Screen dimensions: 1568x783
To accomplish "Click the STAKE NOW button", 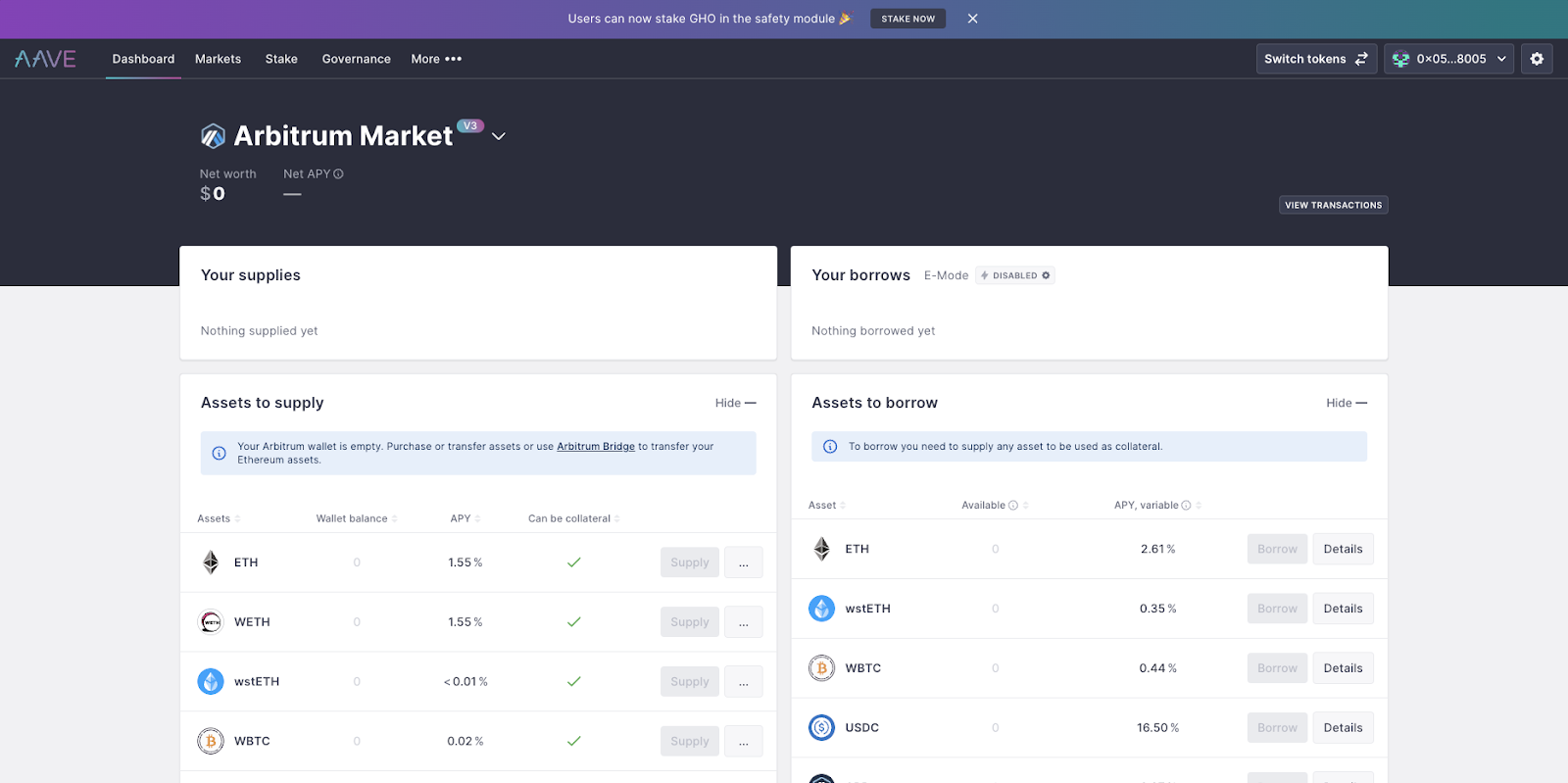I will pos(907,19).
